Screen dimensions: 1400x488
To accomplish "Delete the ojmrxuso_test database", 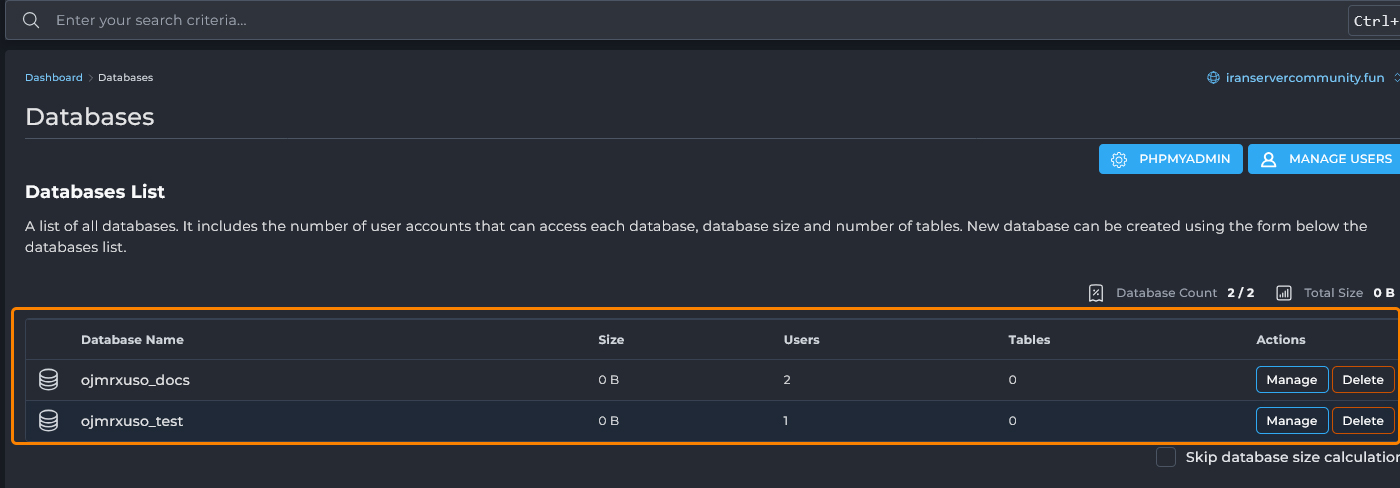I will 1362,421.
